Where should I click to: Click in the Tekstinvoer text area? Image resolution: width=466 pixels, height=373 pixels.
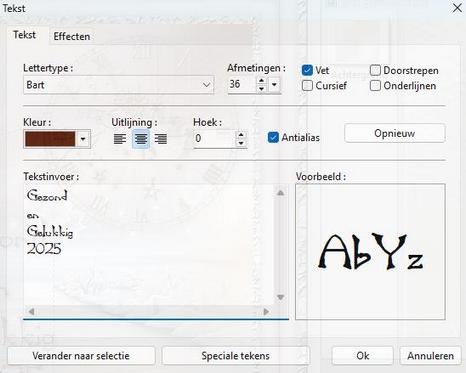[149, 245]
